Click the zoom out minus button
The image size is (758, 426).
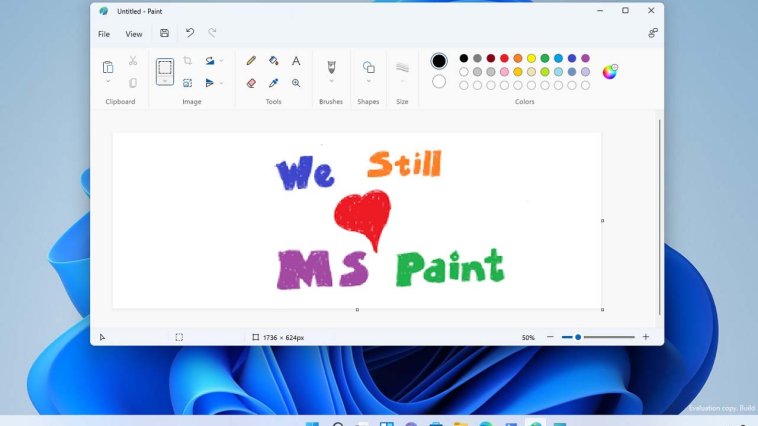tap(550, 337)
